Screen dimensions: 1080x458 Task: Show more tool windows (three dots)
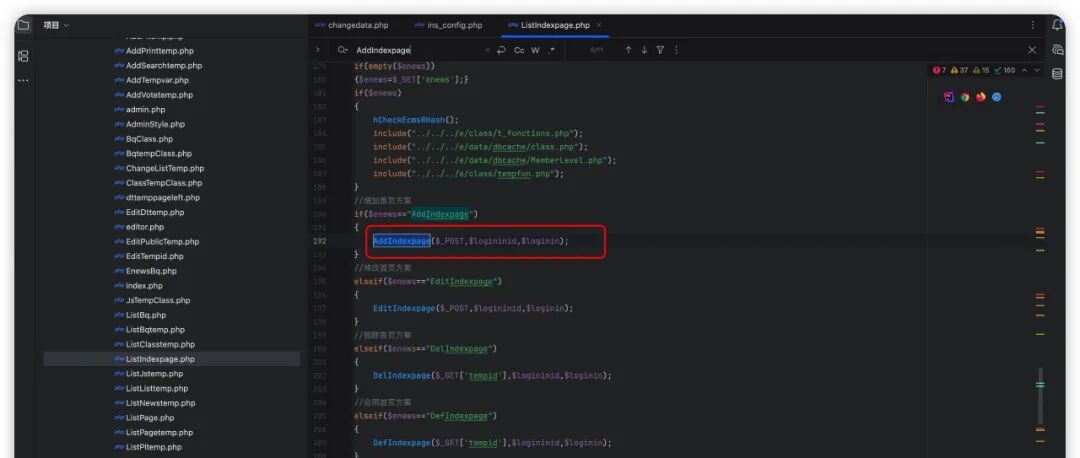pyautogui.click(x=23, y=81)
